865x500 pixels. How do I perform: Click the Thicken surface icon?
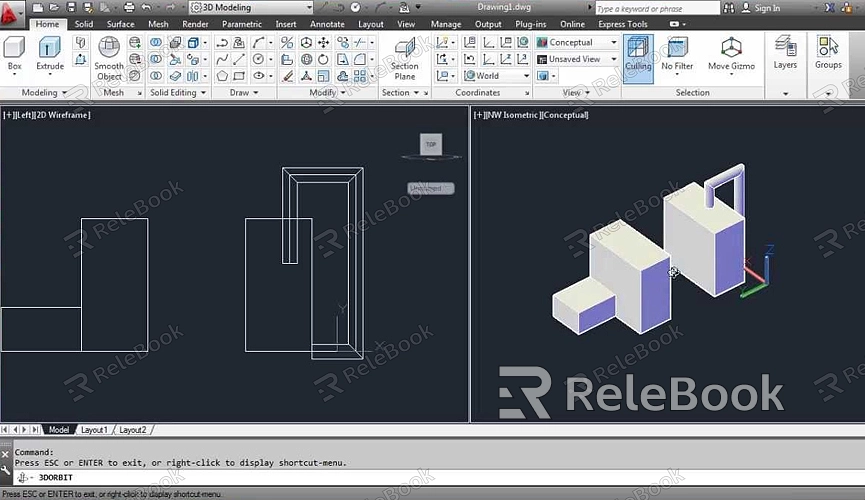(175, 76)
